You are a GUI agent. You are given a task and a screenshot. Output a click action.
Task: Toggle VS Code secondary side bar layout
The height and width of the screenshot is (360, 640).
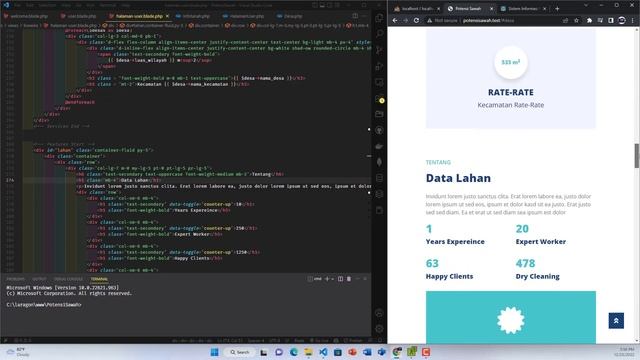(x=329, y=5)
